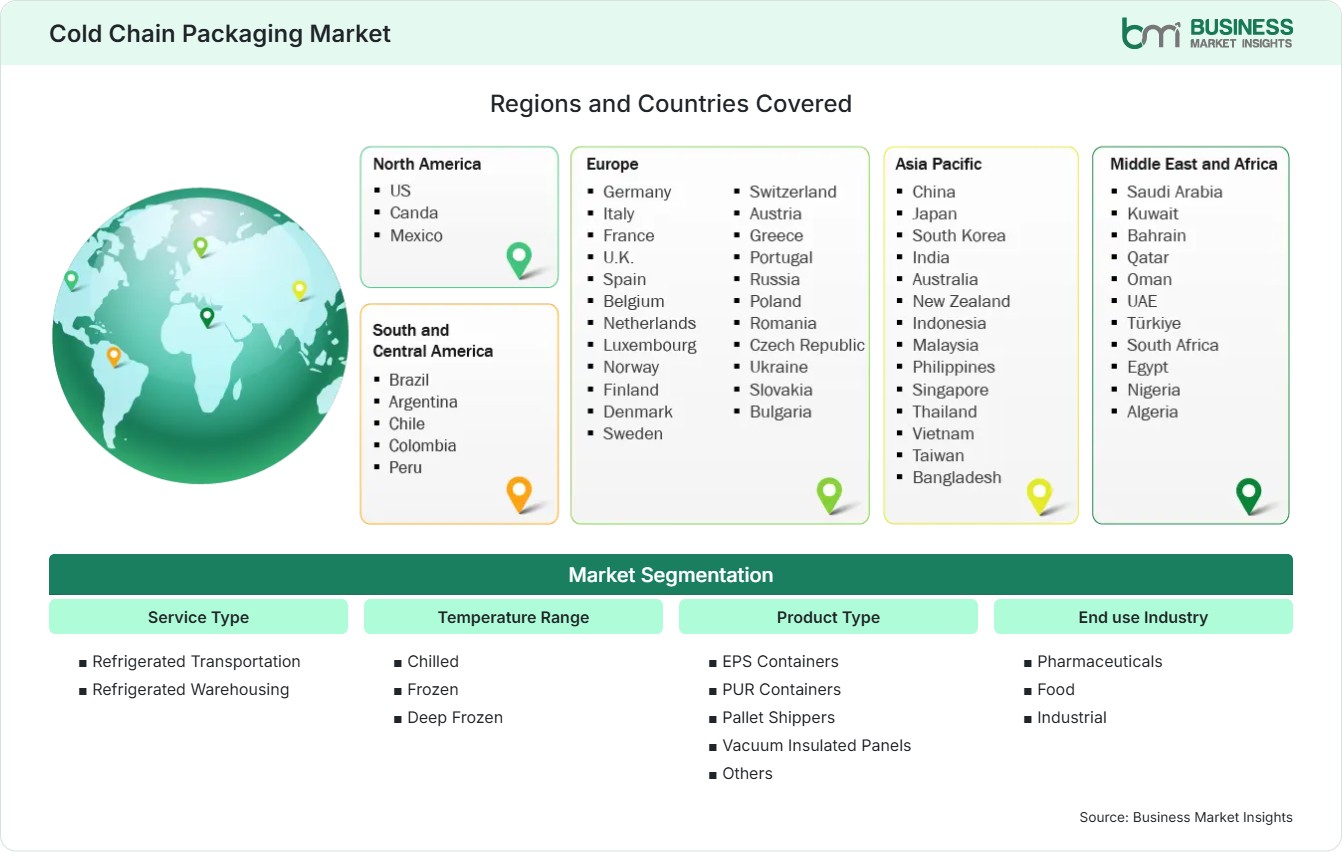Click Bangladesh in Asia Pacific list
The width and height of the screenshot is (1342, 852).
tap(957, 477)
